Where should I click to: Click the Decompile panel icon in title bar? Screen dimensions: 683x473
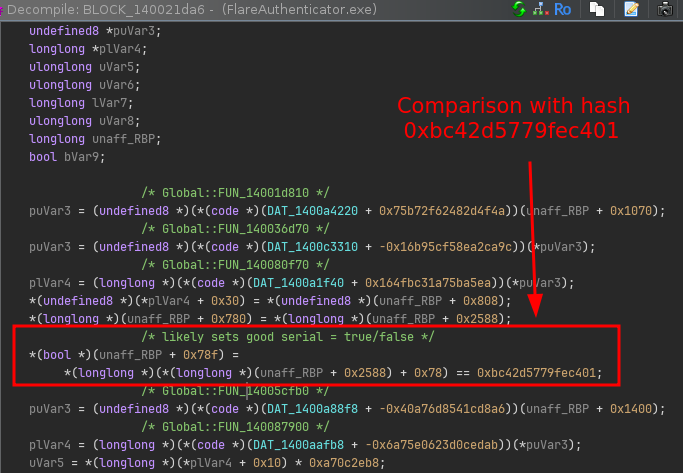pos(5,10)
